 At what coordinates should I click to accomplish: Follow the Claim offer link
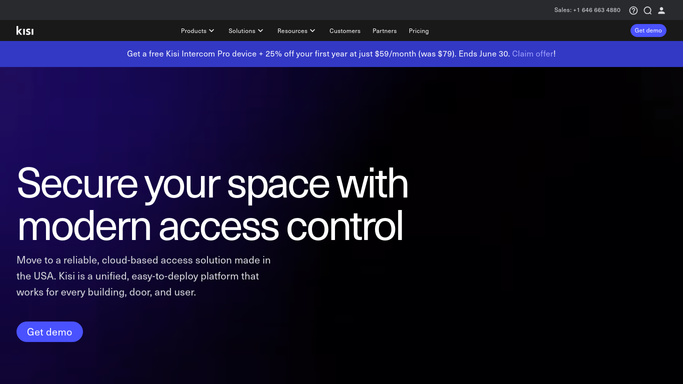click(x=532, y=54)
